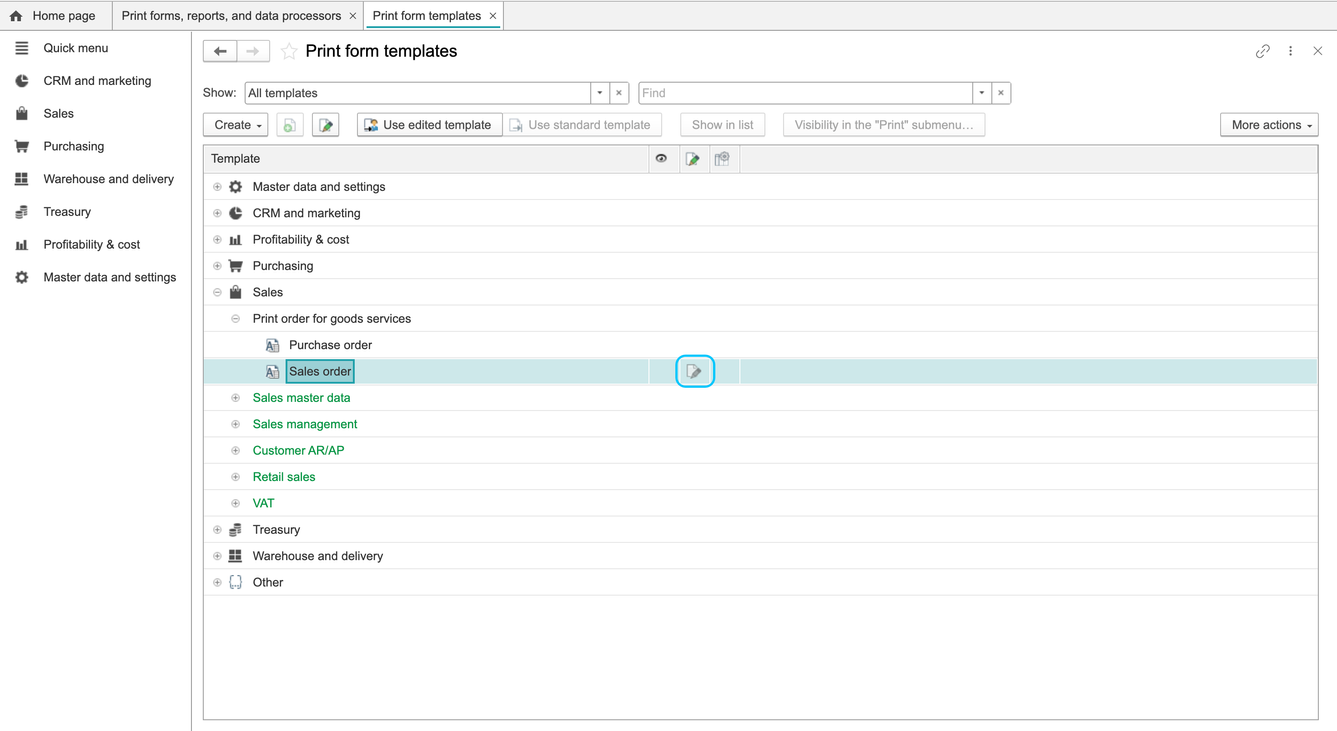This screenshot has width=1337, height=731.
Task: Add Print form templates to favorites with the star
Action: 289,51
